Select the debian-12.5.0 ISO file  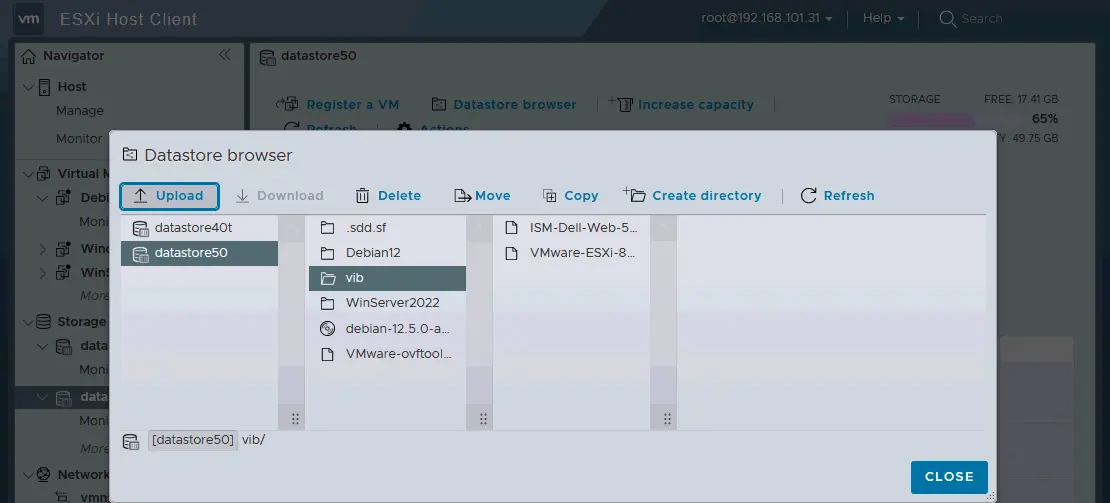(387, 328)
